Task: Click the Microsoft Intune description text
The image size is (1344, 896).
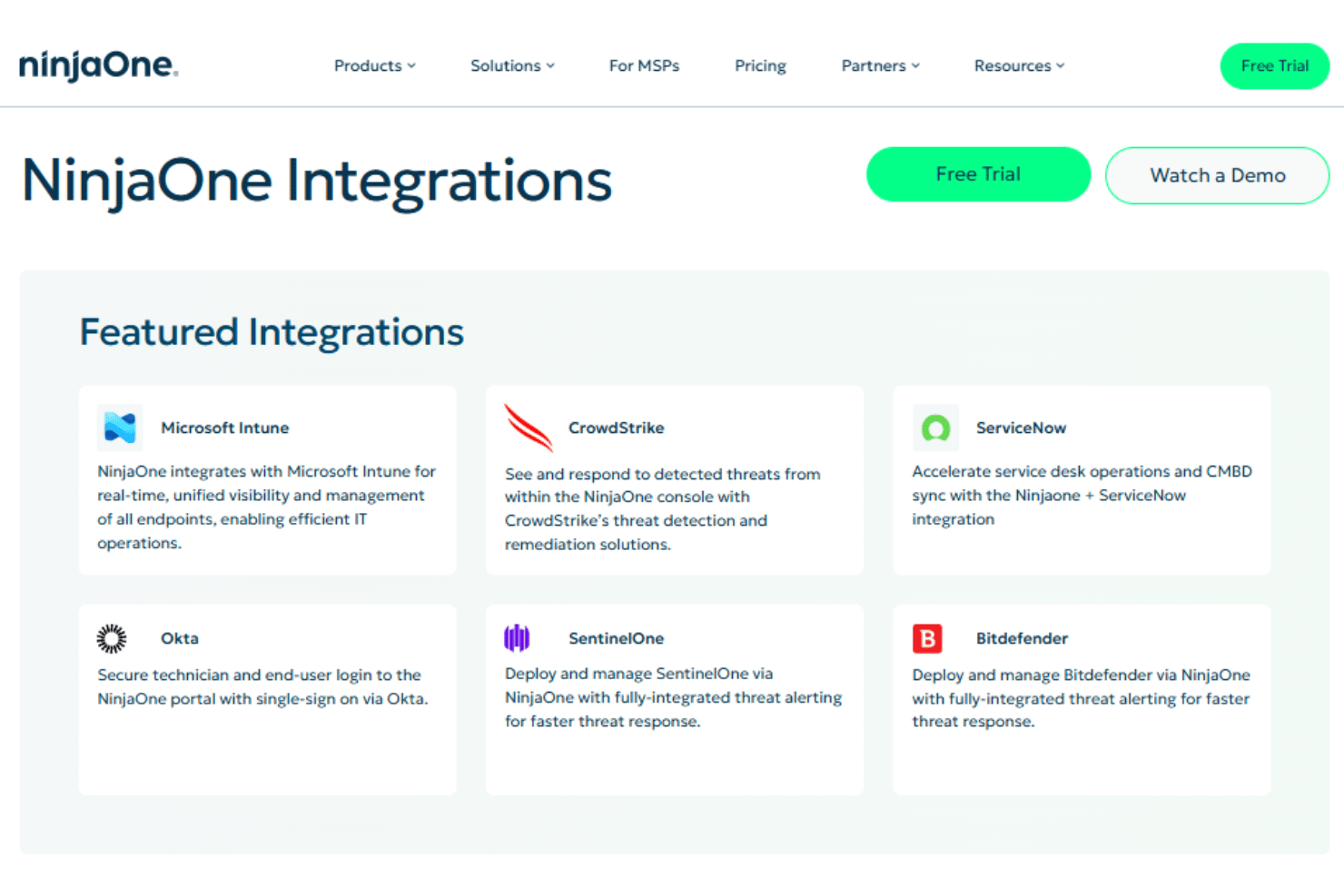Action: pos(266,507)
